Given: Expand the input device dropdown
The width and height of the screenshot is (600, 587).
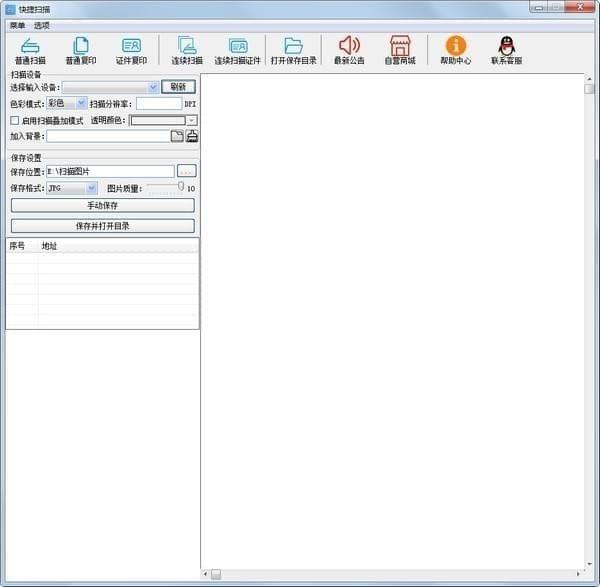Looking at the screenshot, I should pos(153,87).
